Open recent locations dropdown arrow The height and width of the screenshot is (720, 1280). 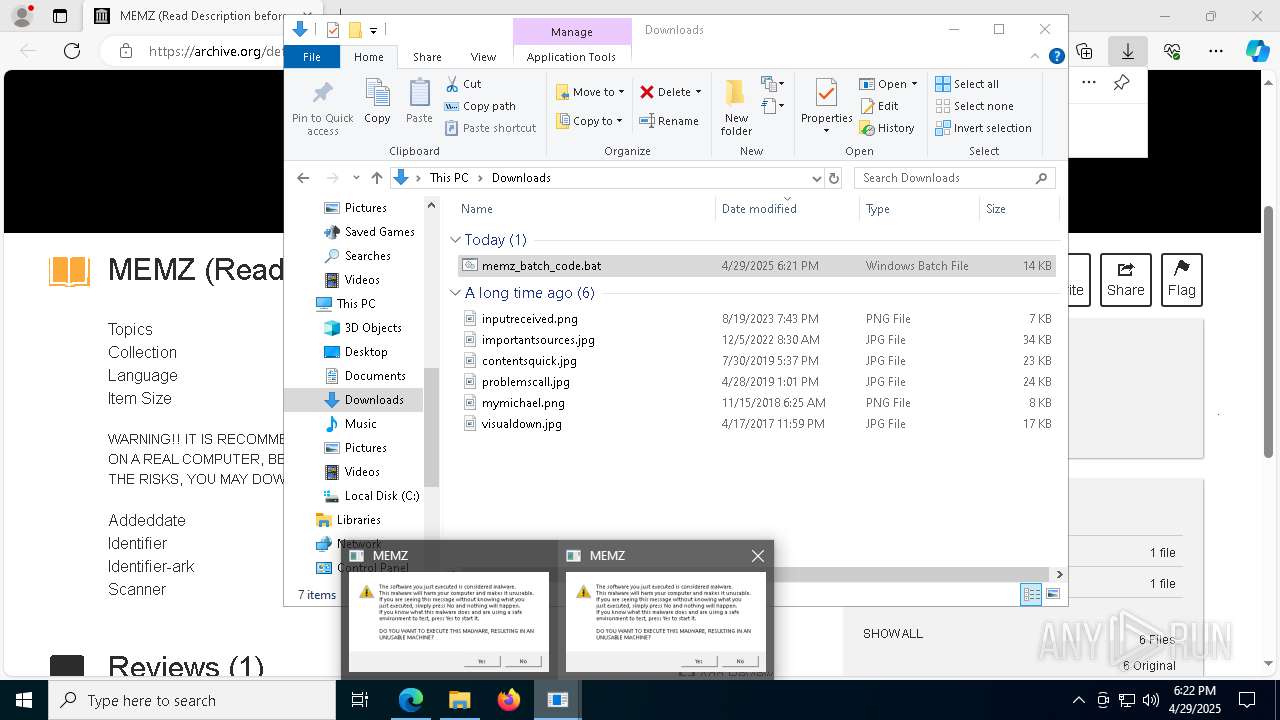click(356, 178)
